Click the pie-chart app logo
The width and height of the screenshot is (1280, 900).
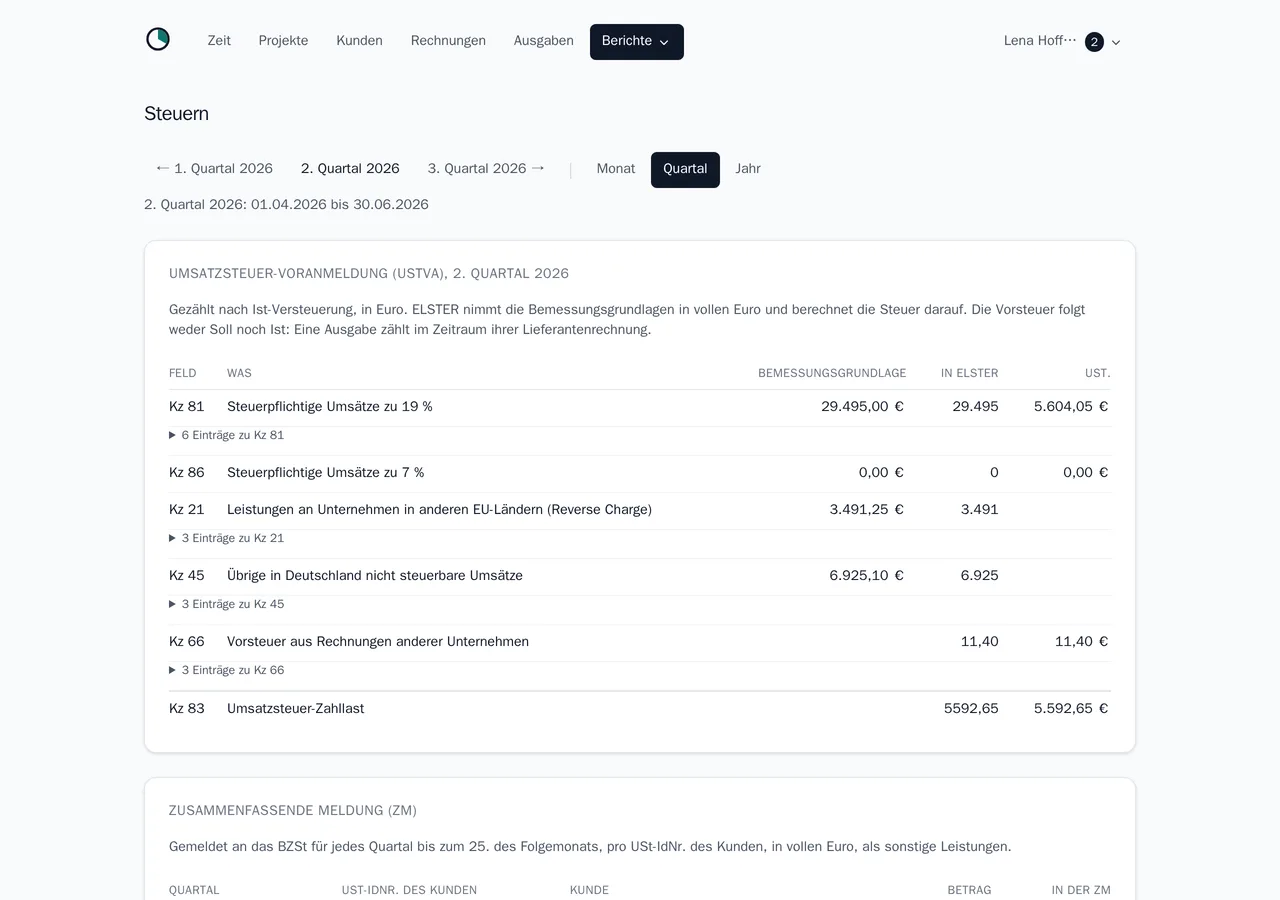point(158,40)
